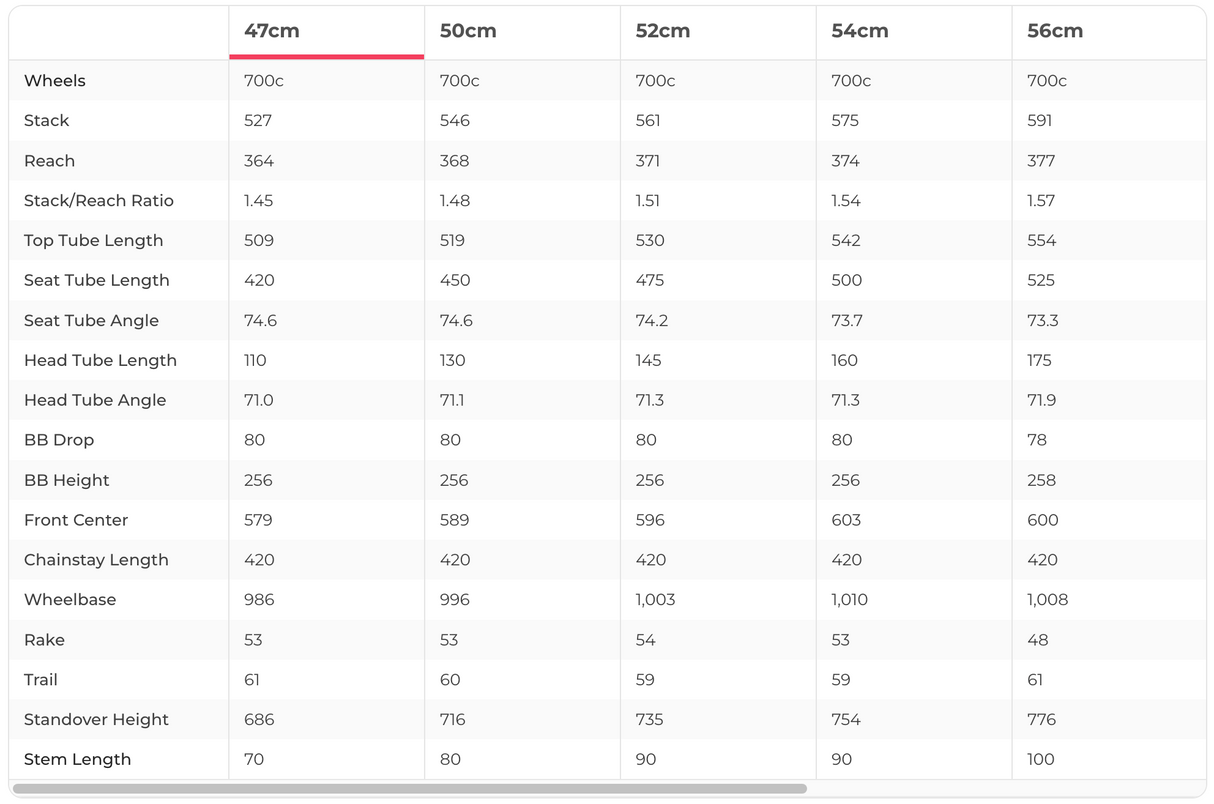The image size is (1214, 804).
Task: Select the Wheelbase row label
Action: point(70,600)
